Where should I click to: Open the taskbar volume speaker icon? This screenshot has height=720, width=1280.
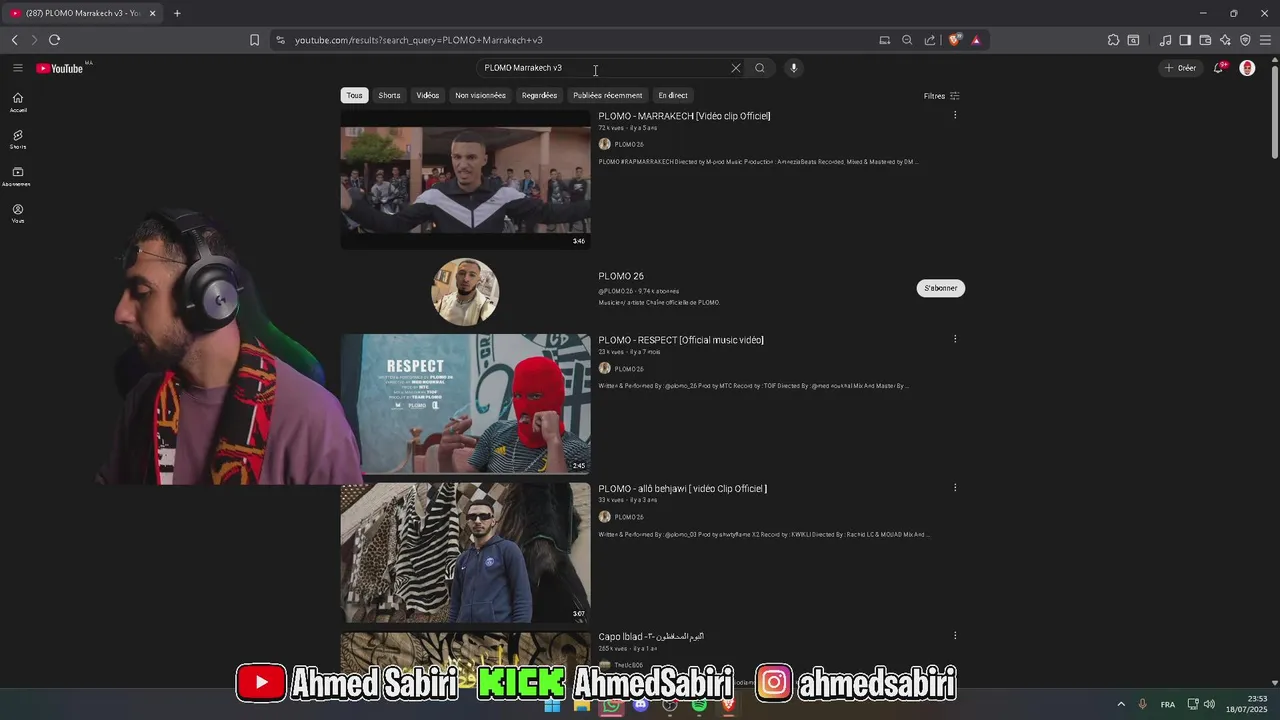(x=1209, y=704)
